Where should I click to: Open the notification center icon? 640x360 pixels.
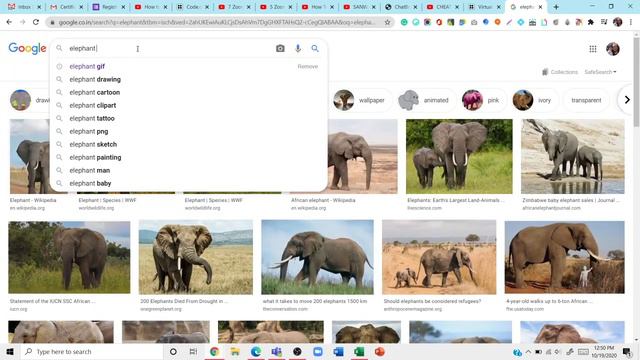[627, 351]
